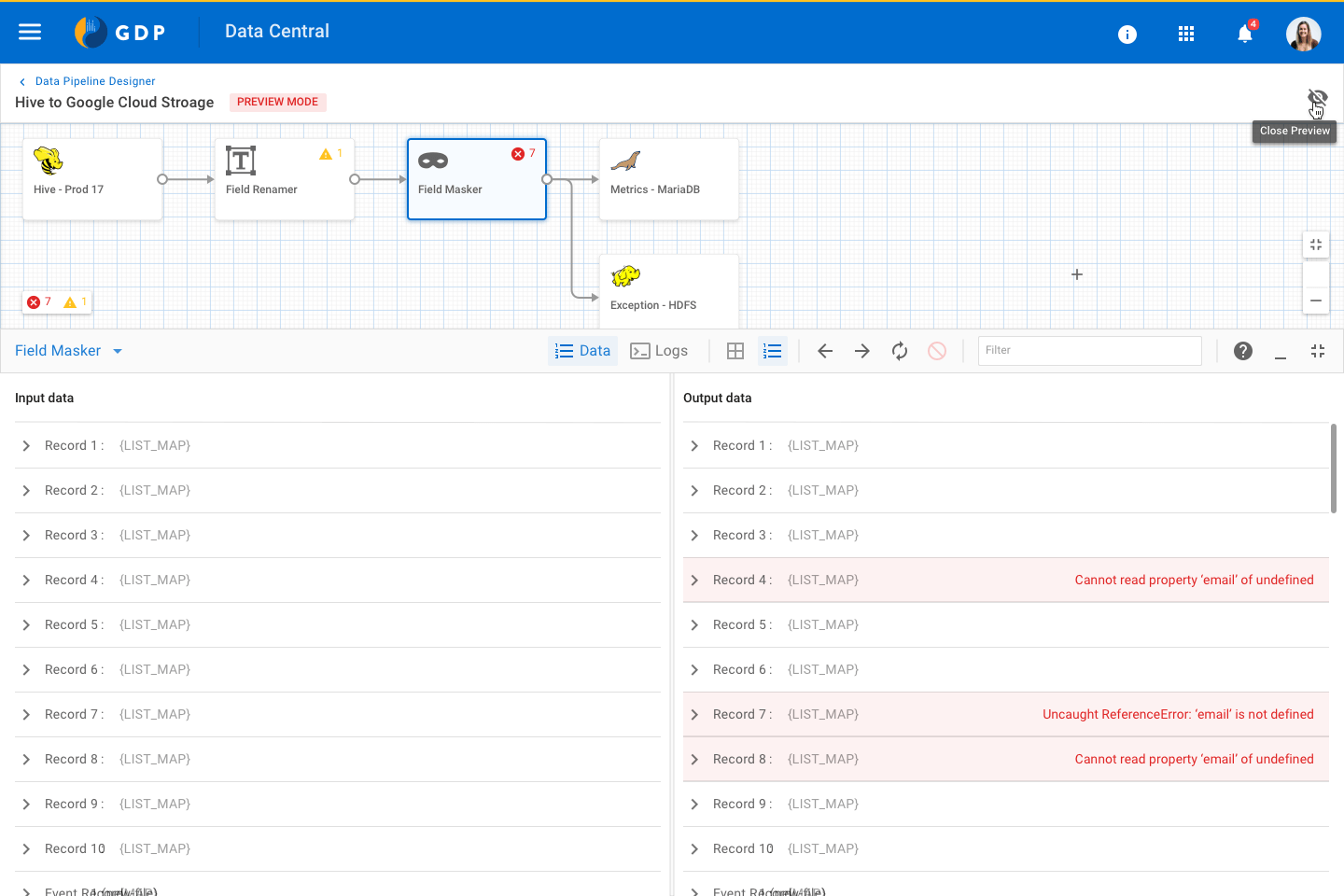The image size is (1344, 896).
Task: Expand input Record 1 row
Action: [26, 446]
